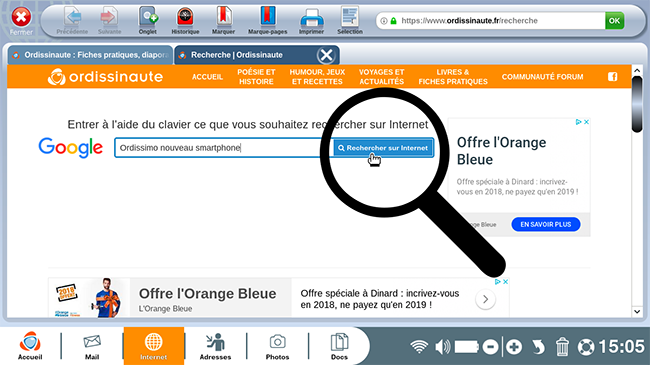Click the 15:05 clock
Image resolution: width=650 pixels, height=365 pixels.
tap(621, 347)
